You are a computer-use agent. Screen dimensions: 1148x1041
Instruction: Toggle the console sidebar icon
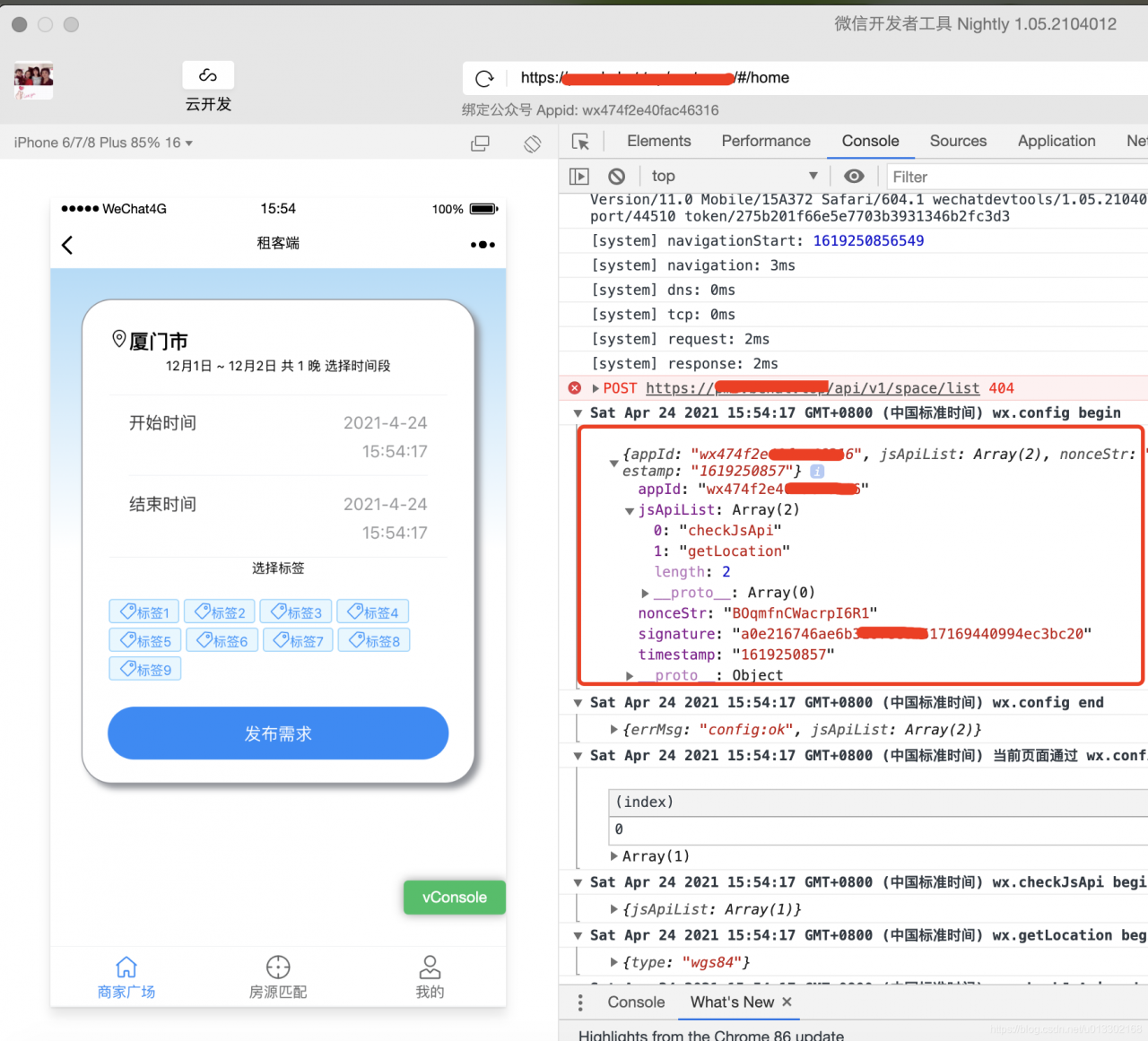pyautogui.click(x=579, y=177)
